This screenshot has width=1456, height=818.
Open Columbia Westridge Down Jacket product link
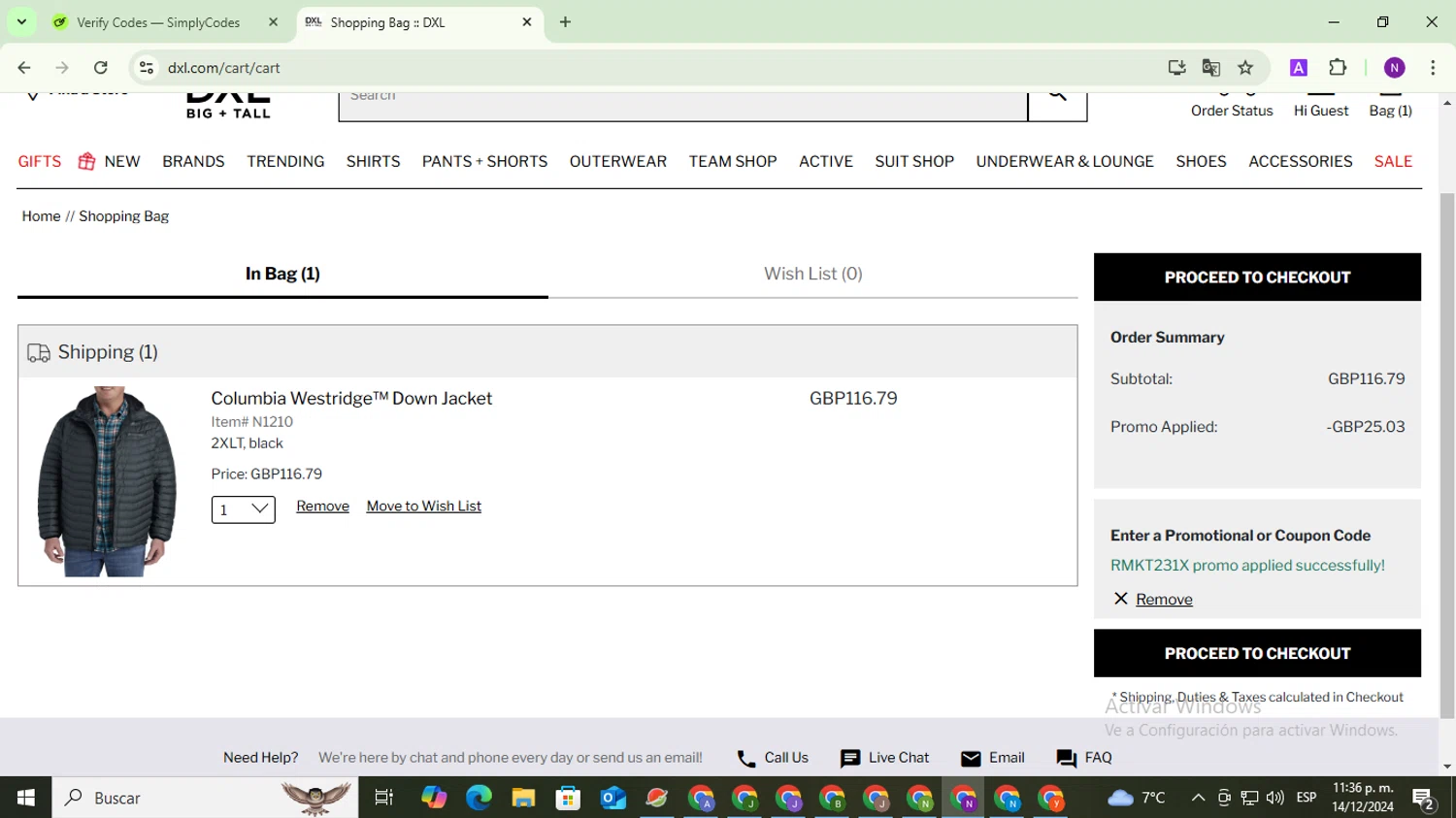[x=351, y=398]
